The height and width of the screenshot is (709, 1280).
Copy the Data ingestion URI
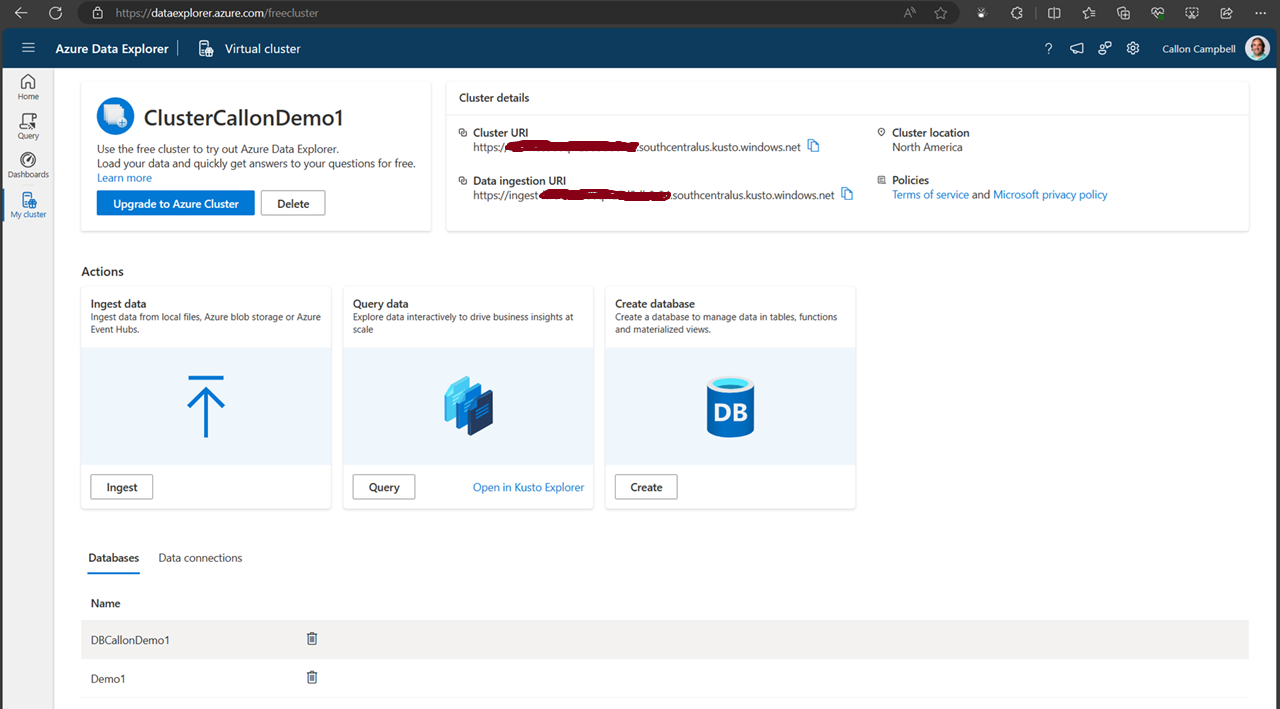847,195
